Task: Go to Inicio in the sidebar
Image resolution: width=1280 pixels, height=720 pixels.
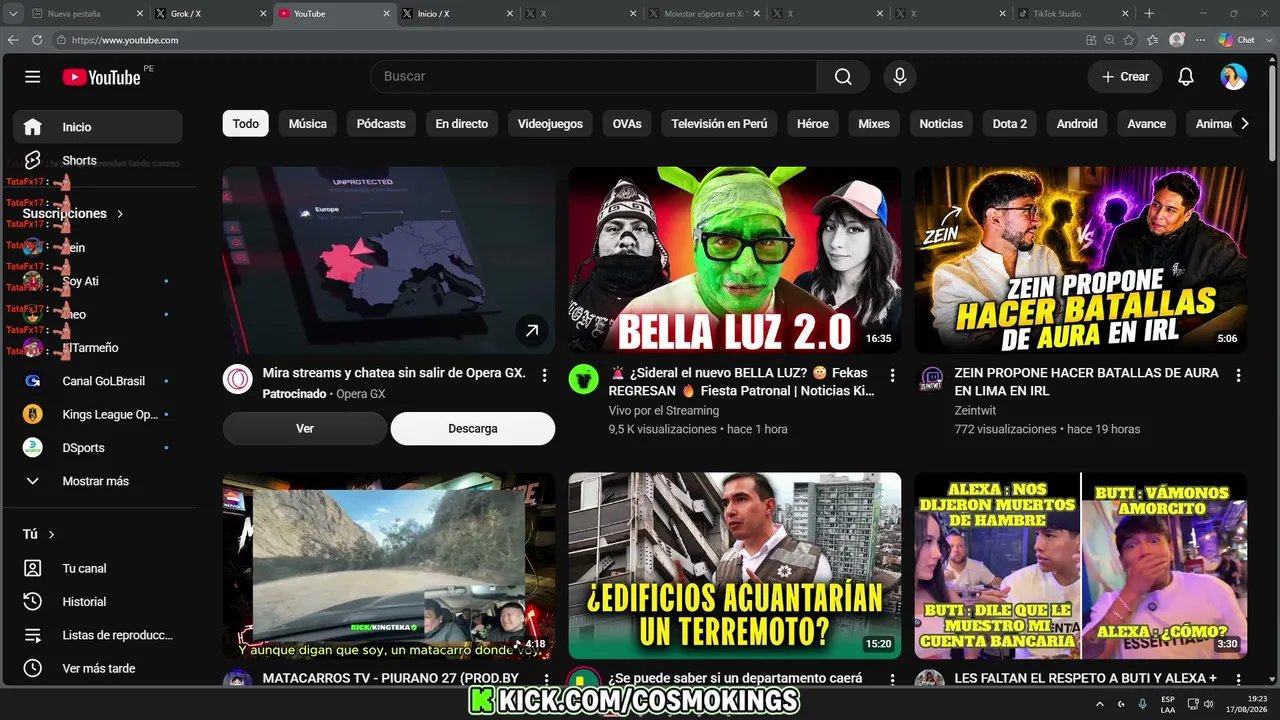Action: pos(98,127)
